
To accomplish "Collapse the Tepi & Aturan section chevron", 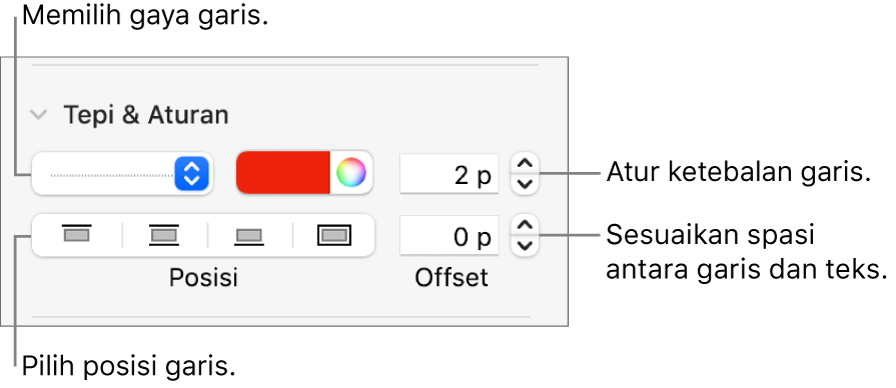I will point(39,115).
